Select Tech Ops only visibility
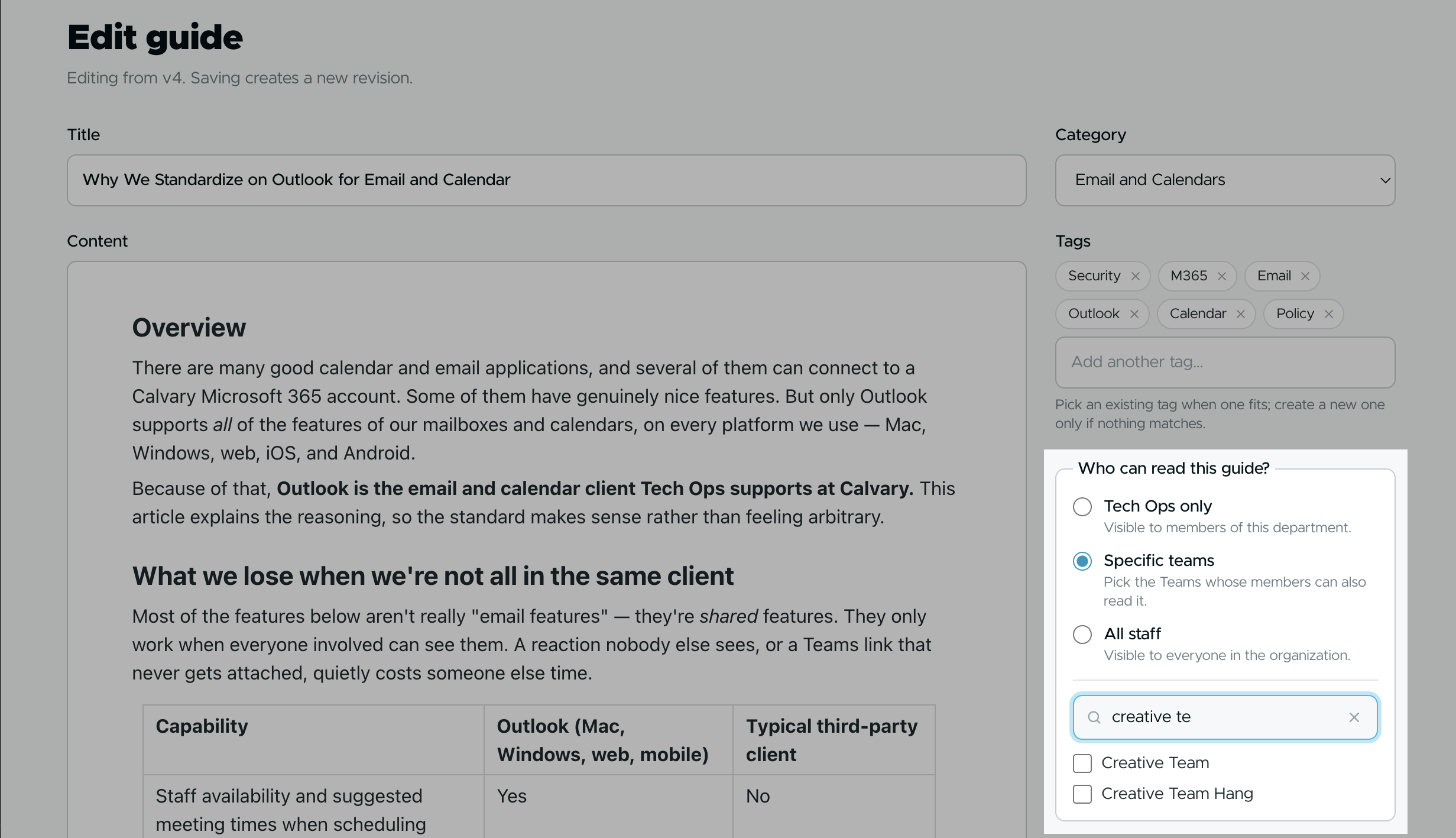Image resolution: width=1456 pixels, height=838 pixels. click(1082, 506)
